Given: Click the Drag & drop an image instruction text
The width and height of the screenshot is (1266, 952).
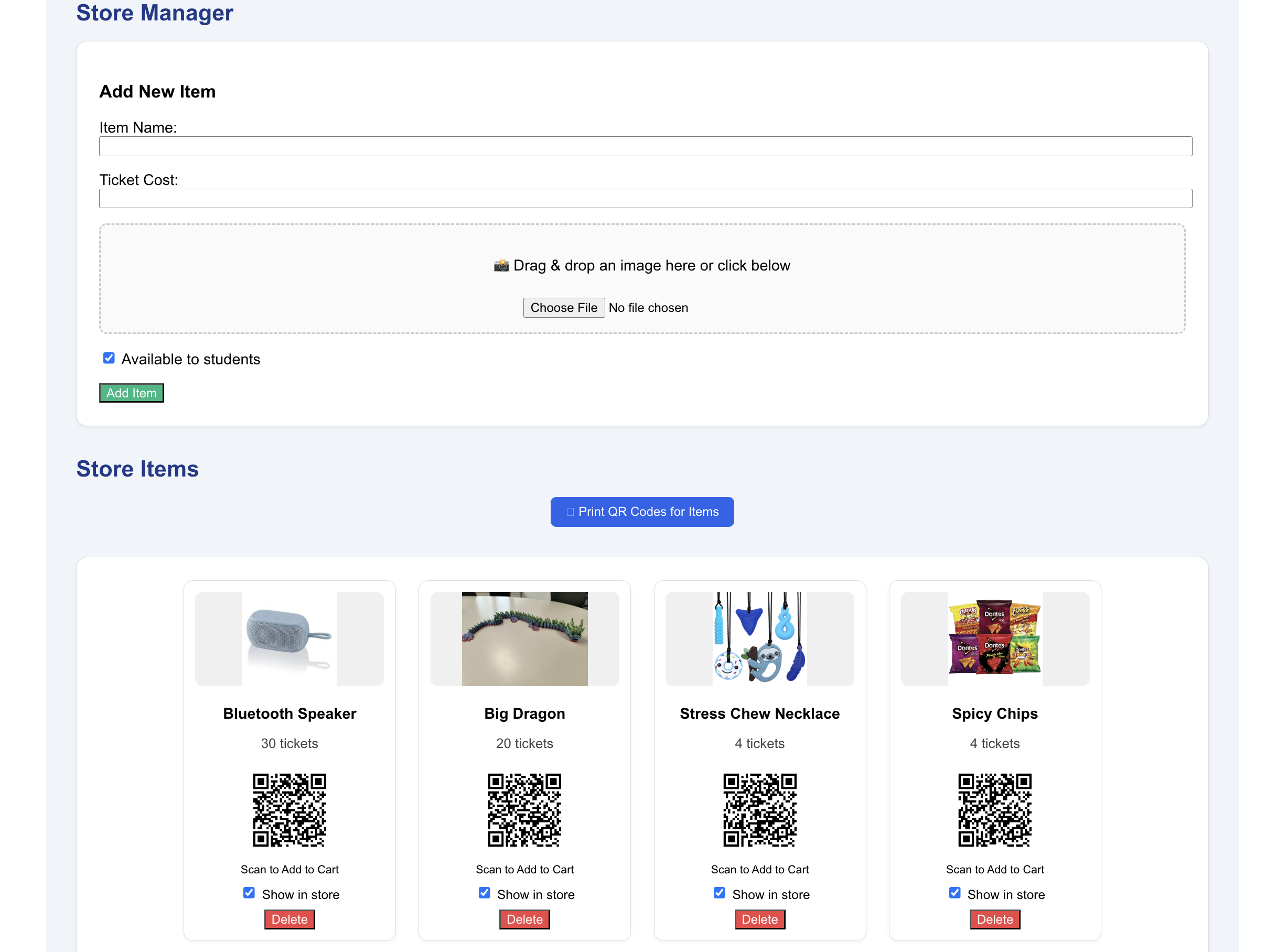Looking at the screenshot, I should pyautogui.click(x=651, y=265).
